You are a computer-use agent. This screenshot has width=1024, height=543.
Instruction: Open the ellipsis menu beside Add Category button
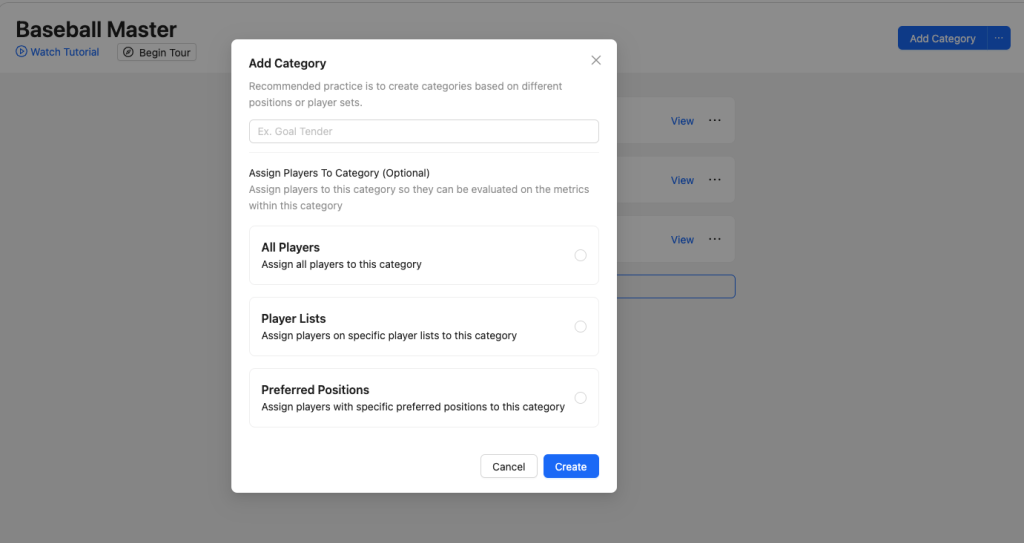point(999,38)
